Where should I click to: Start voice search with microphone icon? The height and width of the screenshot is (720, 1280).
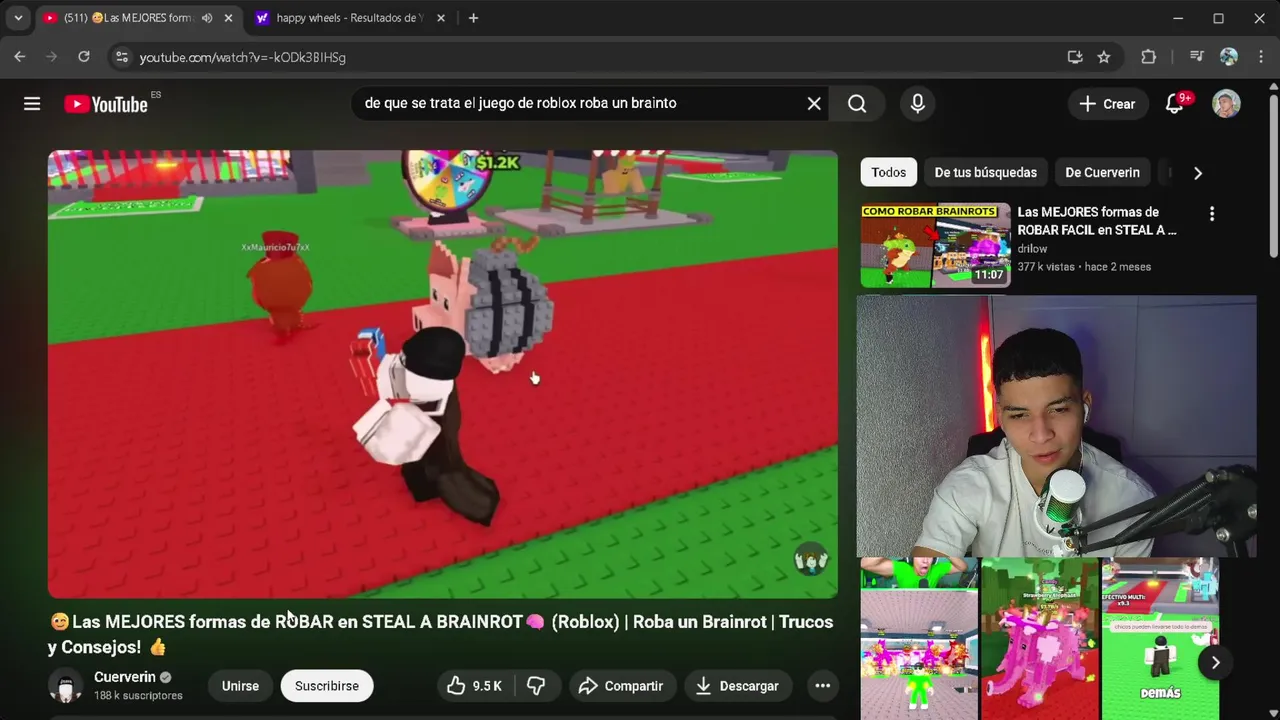(x=917, y=103)
